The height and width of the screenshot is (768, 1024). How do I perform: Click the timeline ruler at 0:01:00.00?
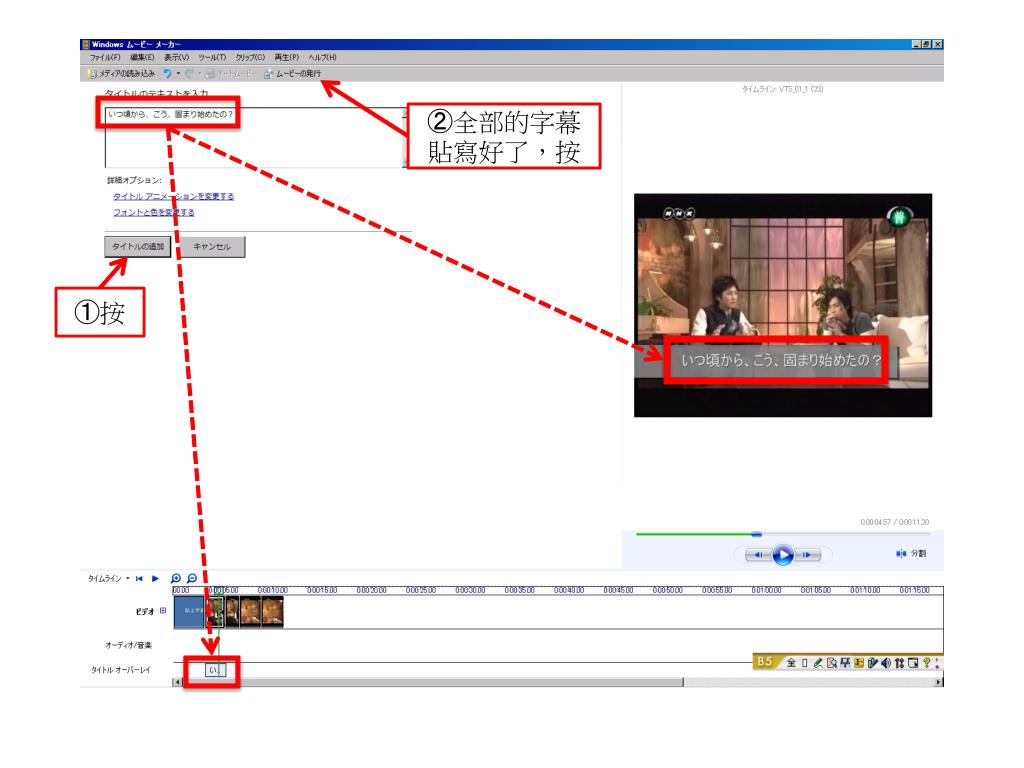766,590
